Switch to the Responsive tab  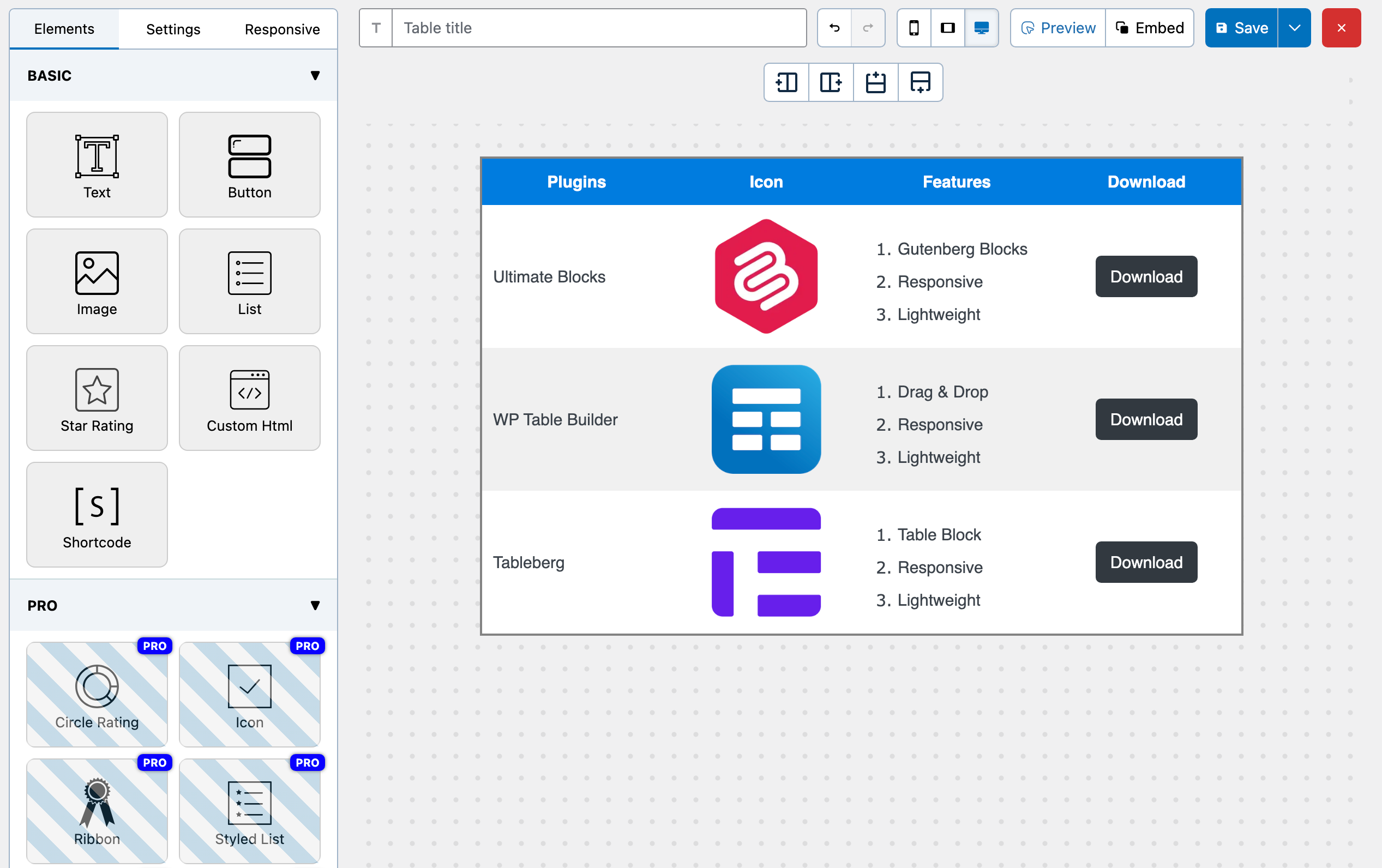pyautogui.click(x=282, y=29)
